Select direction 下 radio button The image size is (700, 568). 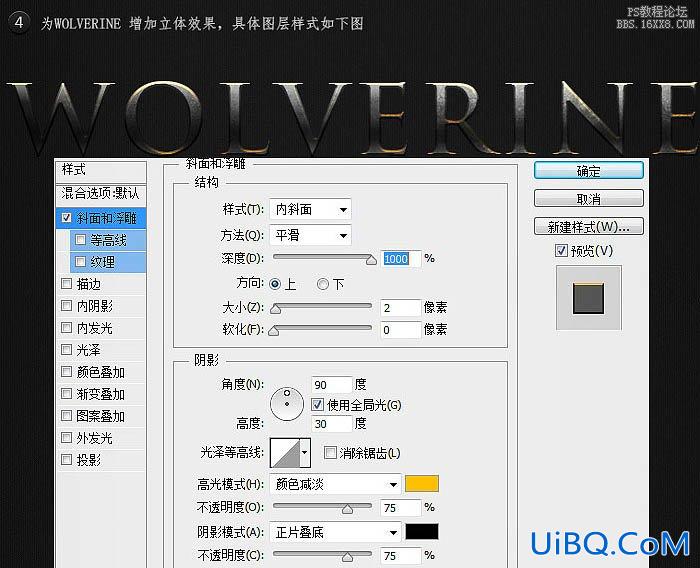[323, 284]
